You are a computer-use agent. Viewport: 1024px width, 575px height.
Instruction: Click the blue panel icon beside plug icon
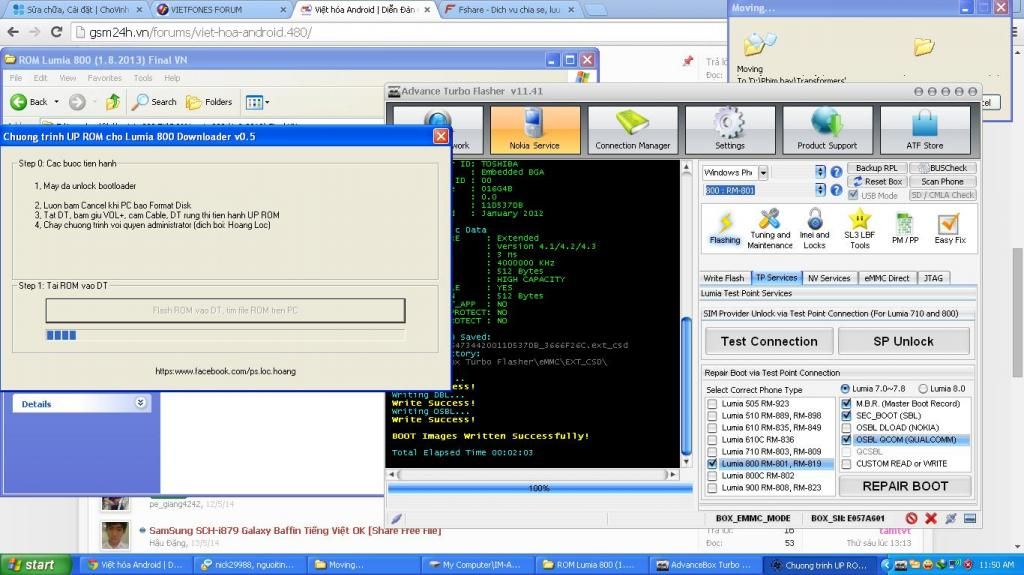point(970,518)
